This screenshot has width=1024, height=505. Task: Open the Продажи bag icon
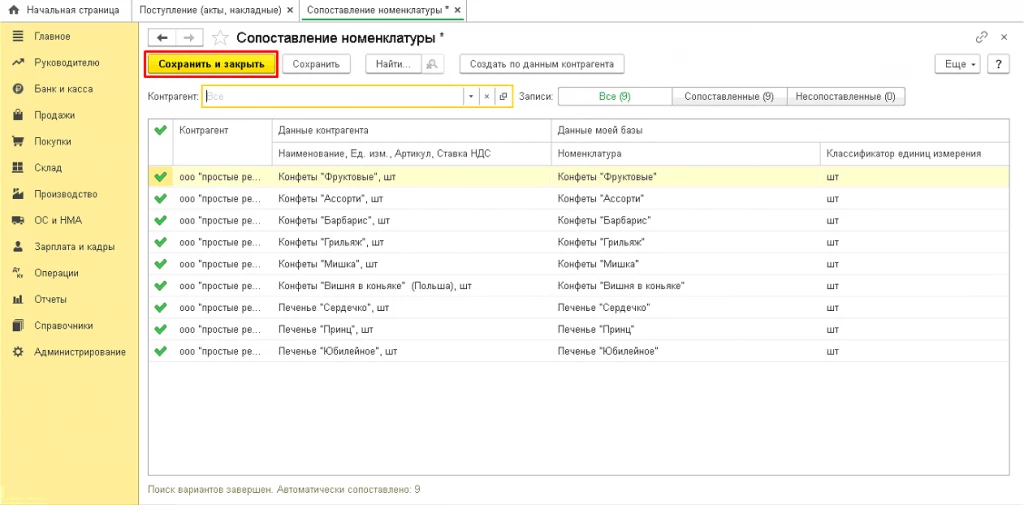coord(18,116)
